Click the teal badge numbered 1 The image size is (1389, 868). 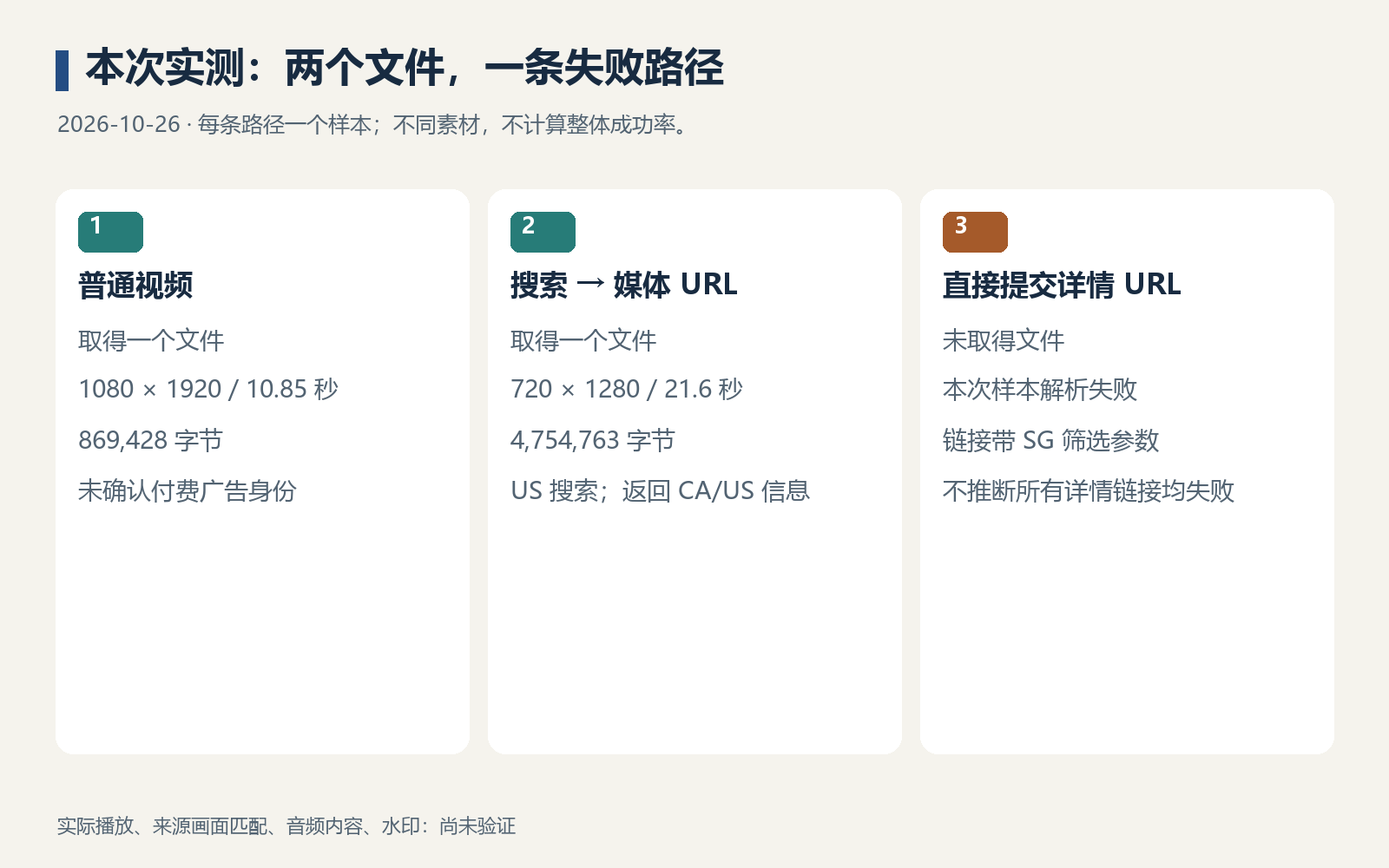[110, 232]
